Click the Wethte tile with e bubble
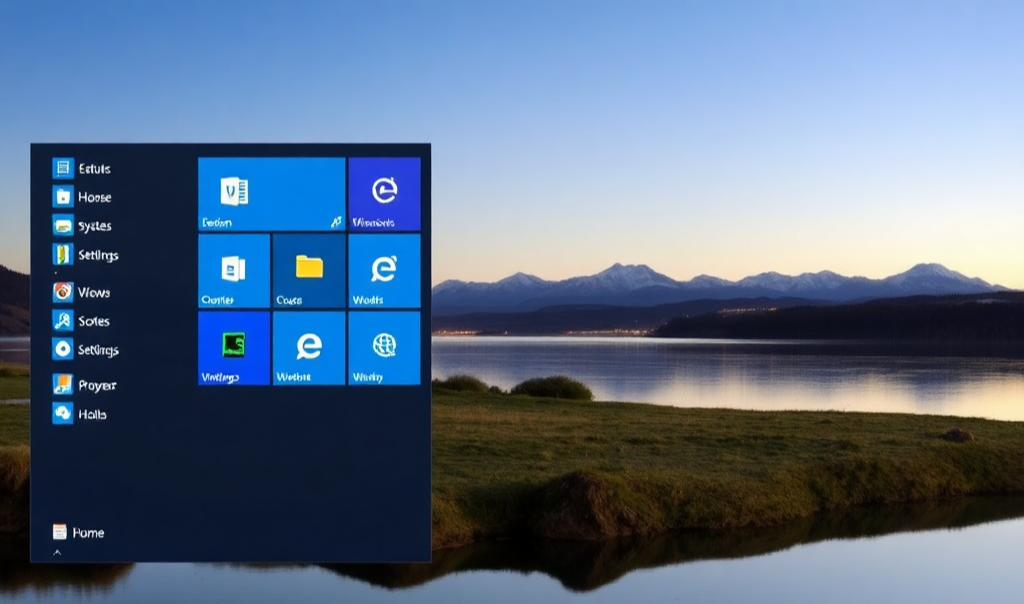 coord(309,347)
